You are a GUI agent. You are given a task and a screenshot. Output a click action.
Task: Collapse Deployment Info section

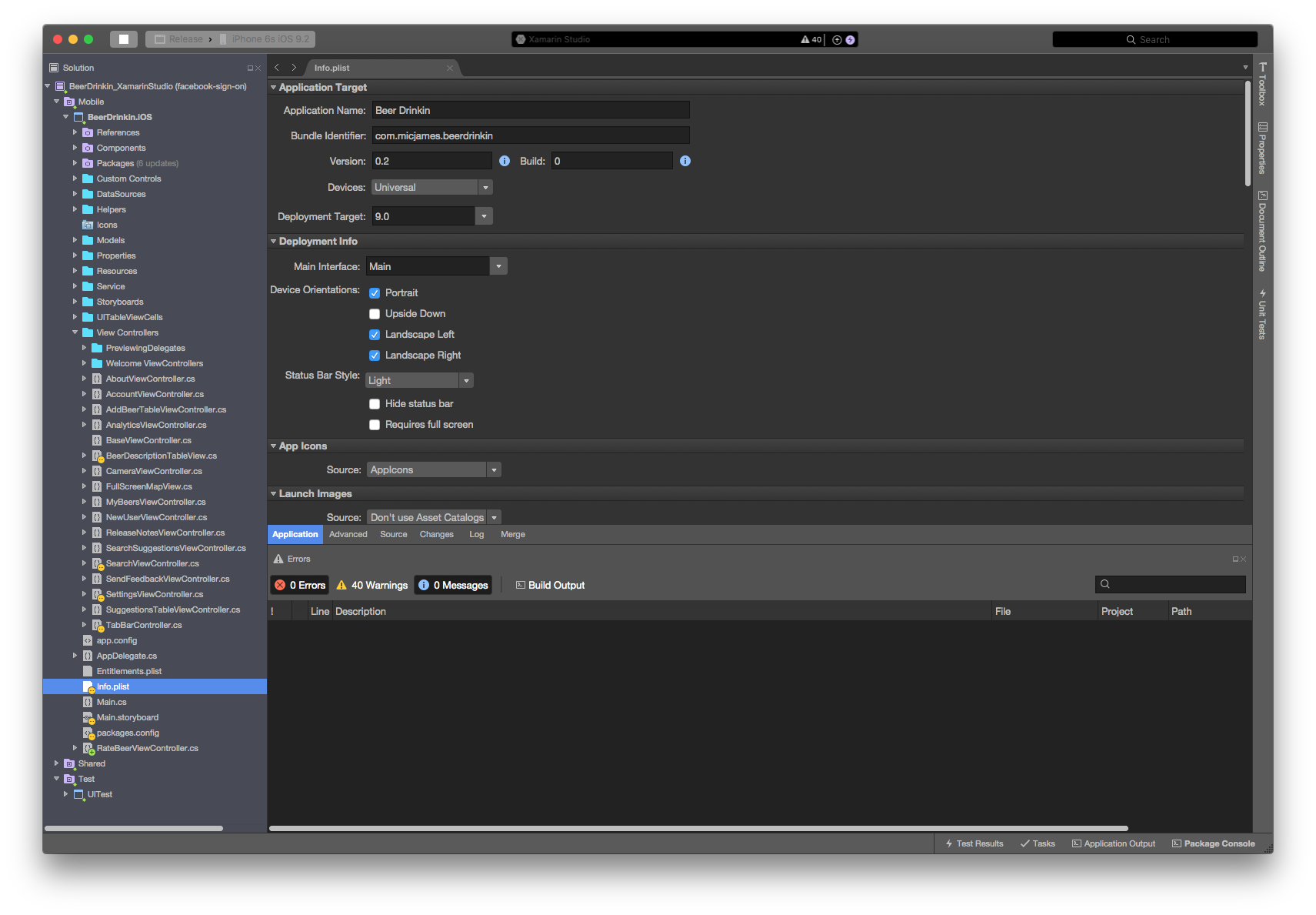pos(273,242)
